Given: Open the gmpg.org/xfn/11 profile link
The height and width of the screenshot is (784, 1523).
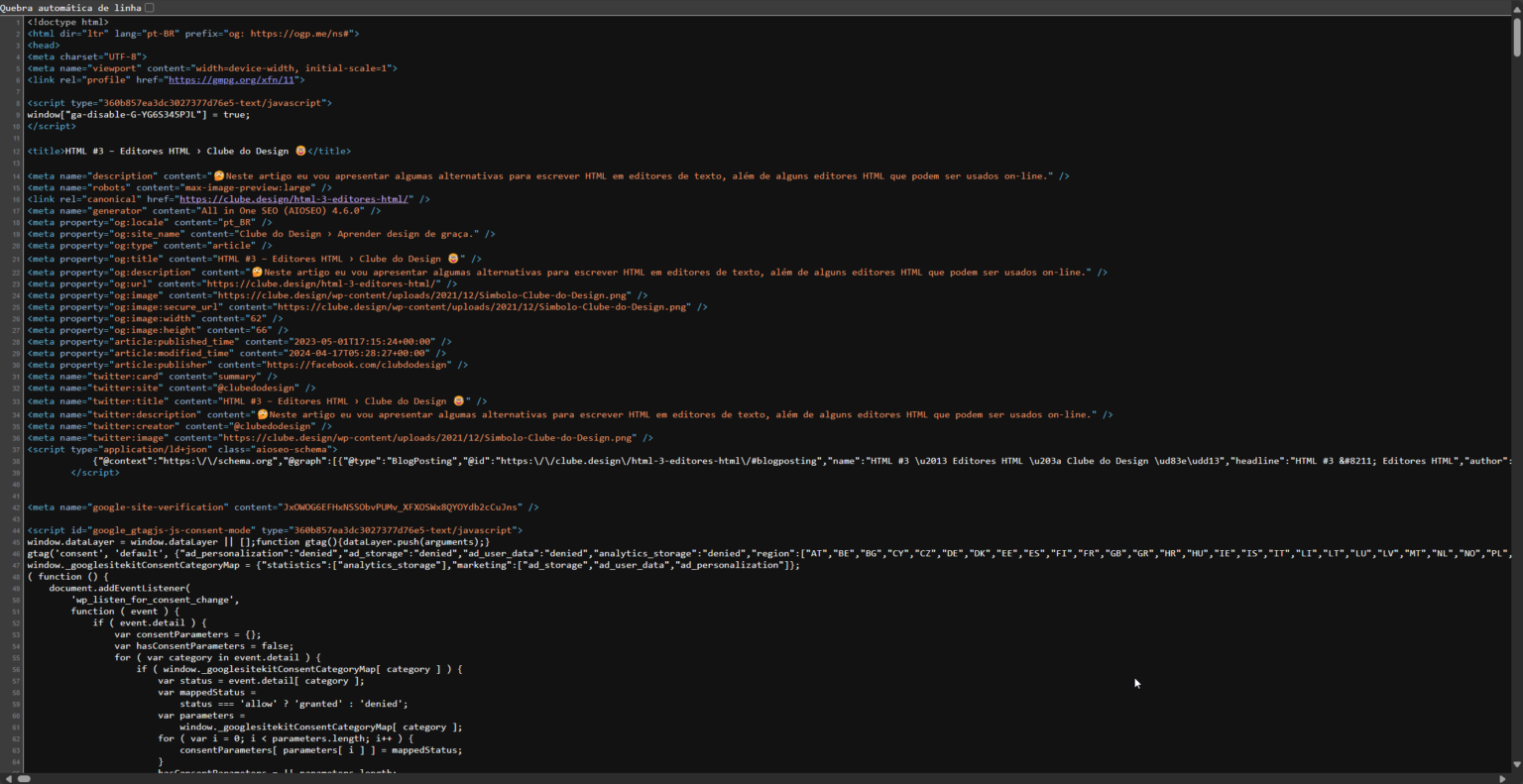Looking at the screenshot, I should point(231,80).
